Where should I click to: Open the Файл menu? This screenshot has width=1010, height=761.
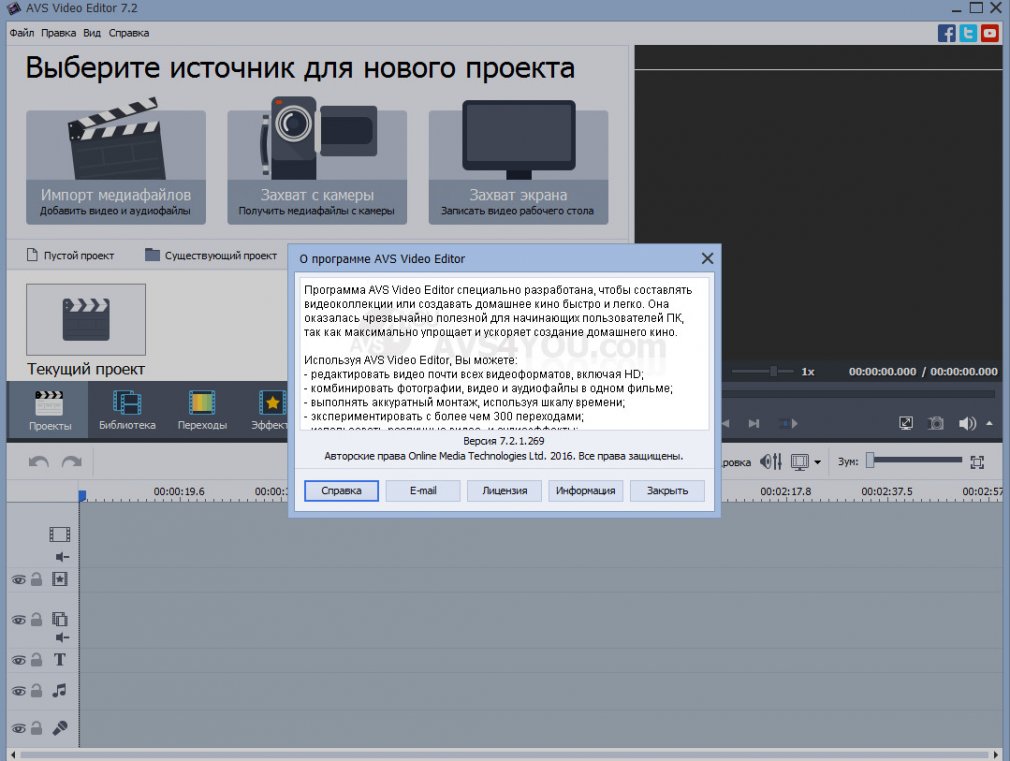coord(22,33)
